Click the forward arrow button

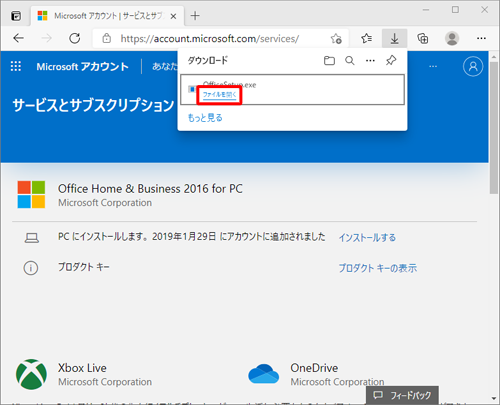pos(46,38)
